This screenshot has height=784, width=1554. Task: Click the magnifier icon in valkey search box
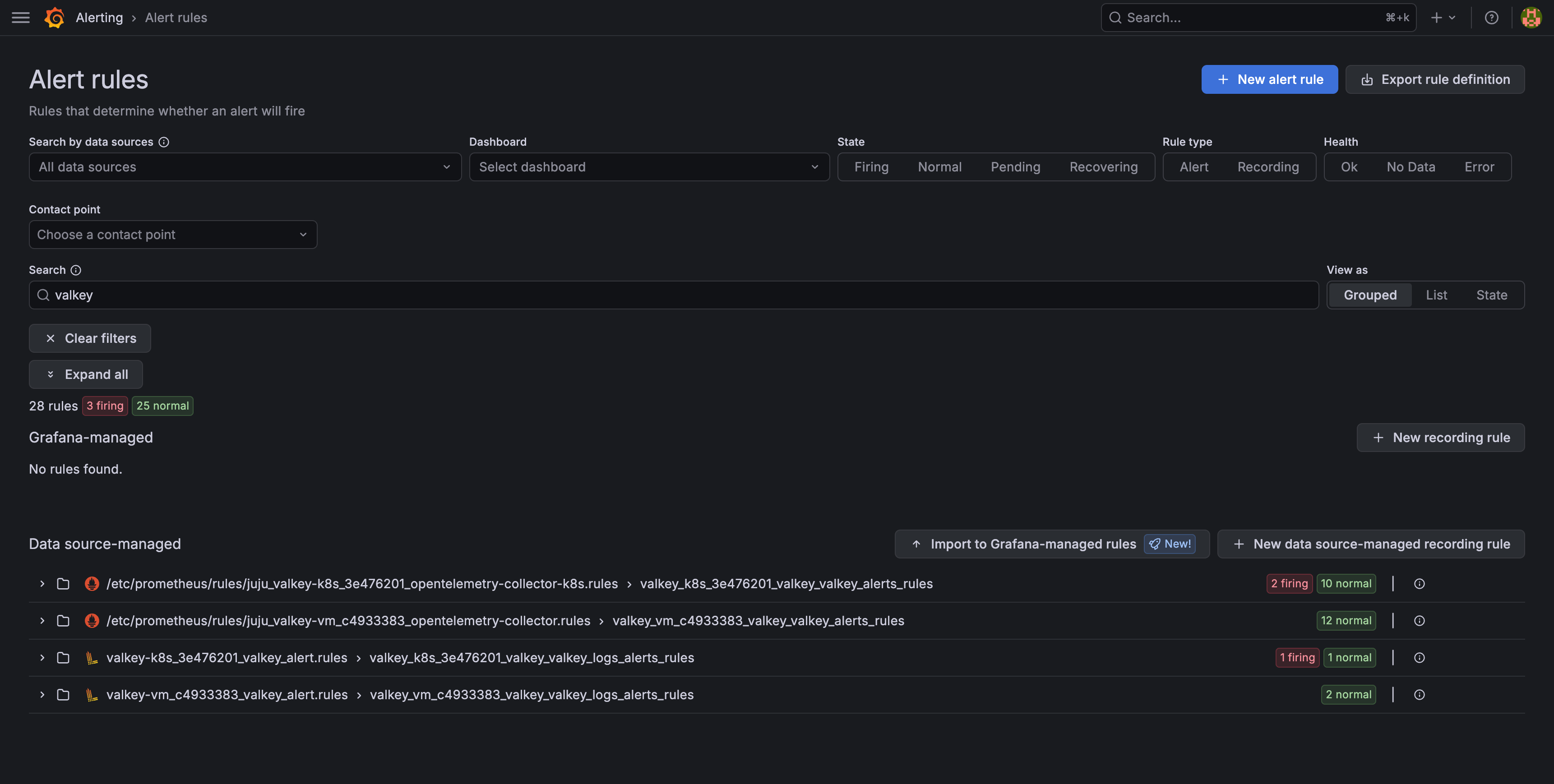(43, 295)
